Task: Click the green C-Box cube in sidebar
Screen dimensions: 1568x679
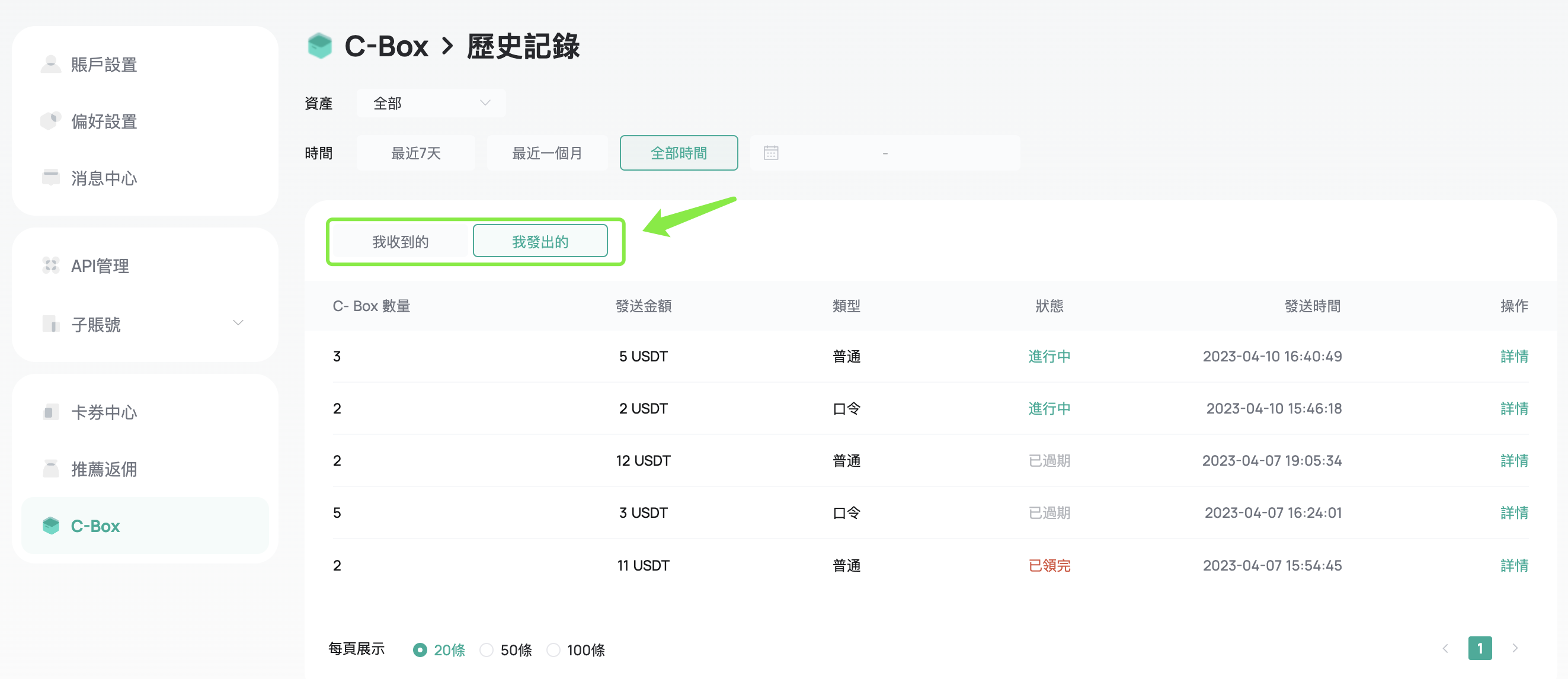Action: tap(50, 525)
